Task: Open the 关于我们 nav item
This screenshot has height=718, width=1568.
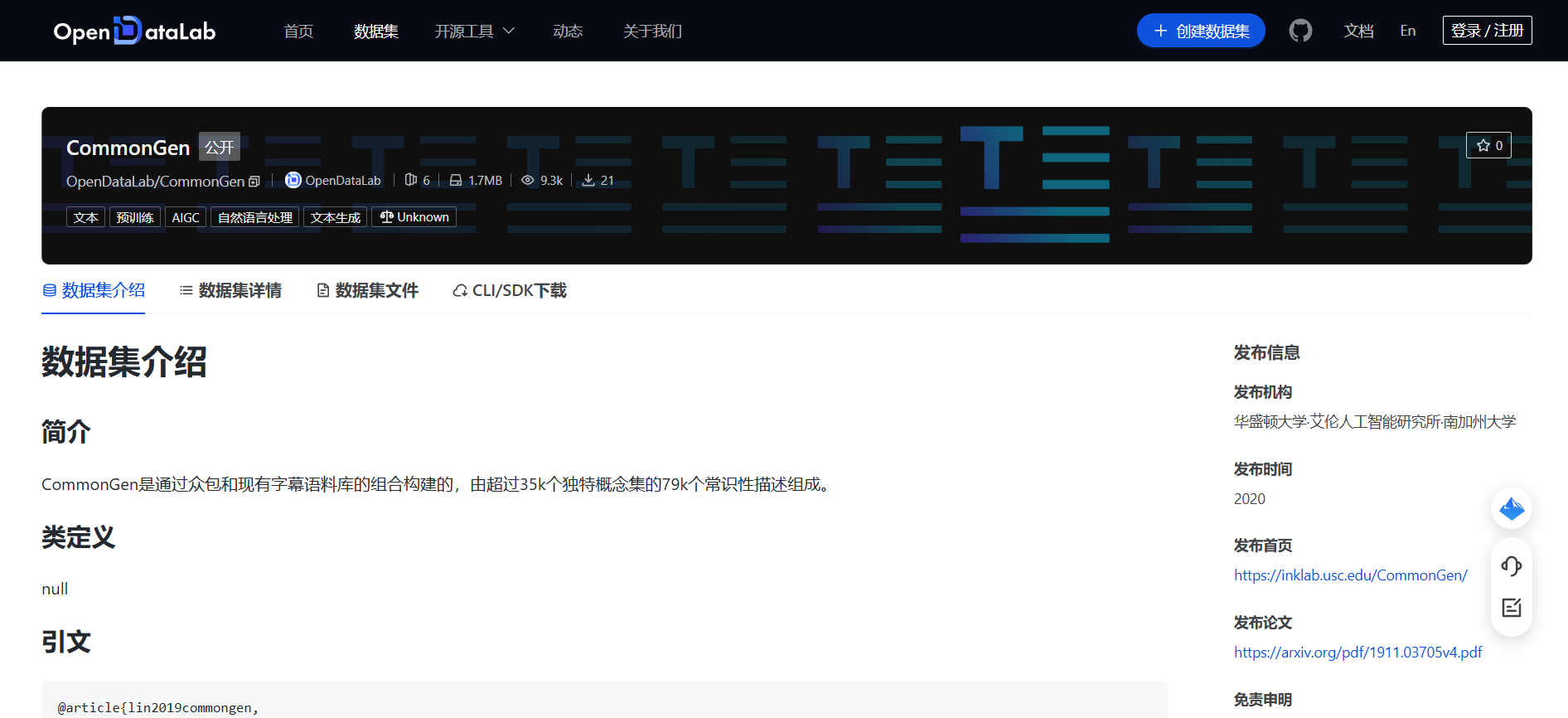Action: tap(652, 31)
